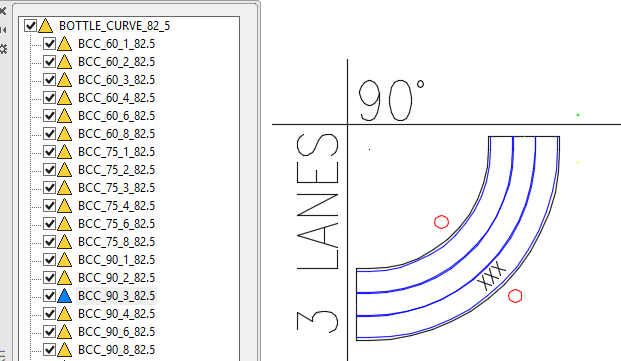Click the upper red hexagon marker in the drawing

[x=442, y=222]
